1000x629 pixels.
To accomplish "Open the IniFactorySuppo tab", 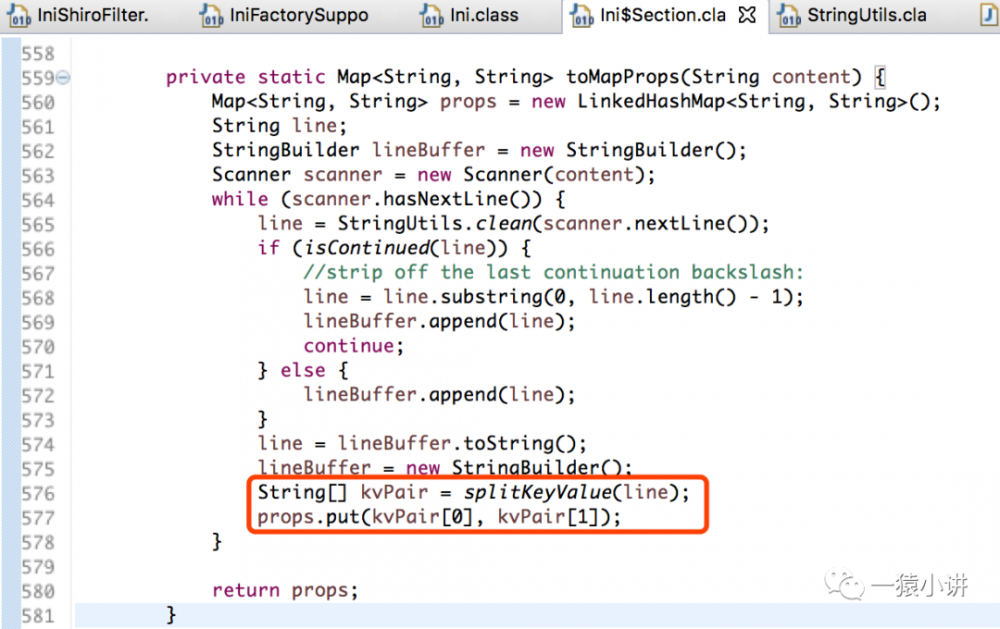I will 284,15.
